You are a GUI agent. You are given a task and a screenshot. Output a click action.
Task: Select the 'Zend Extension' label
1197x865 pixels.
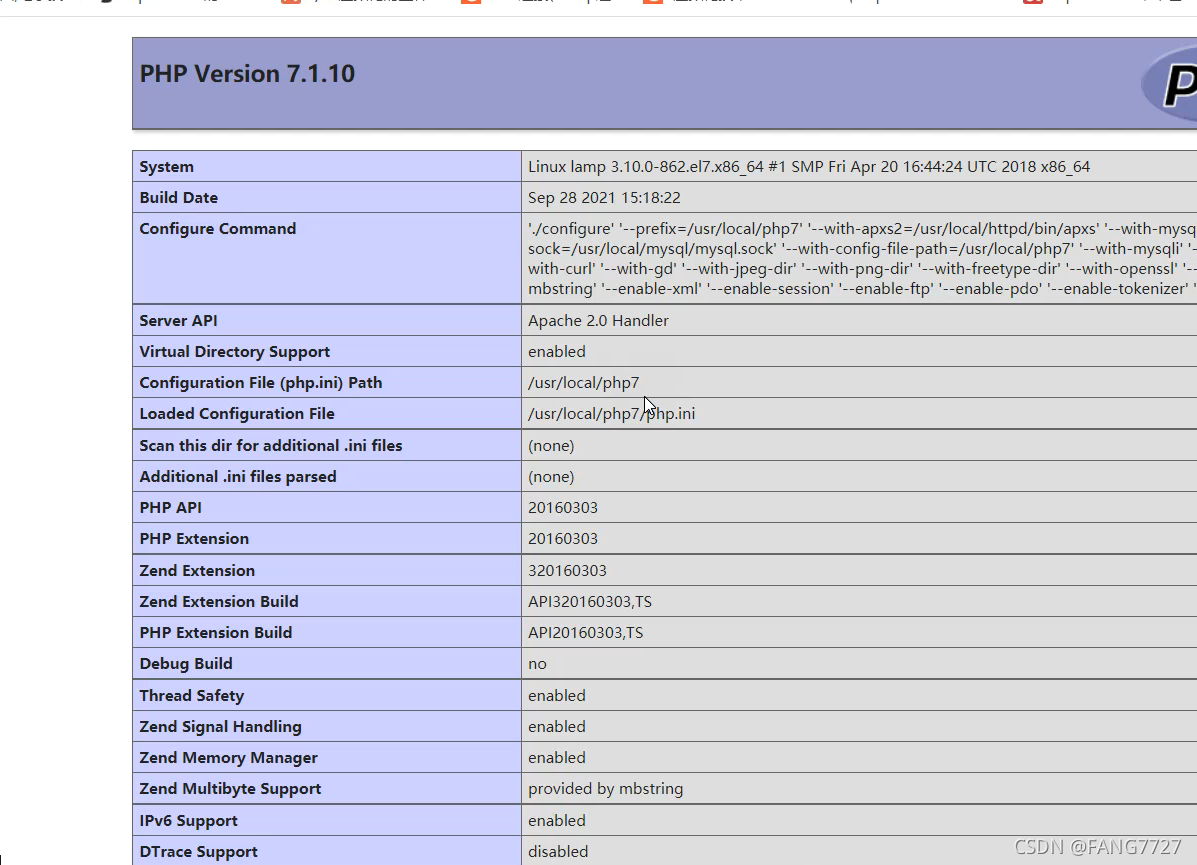[197, 571]
